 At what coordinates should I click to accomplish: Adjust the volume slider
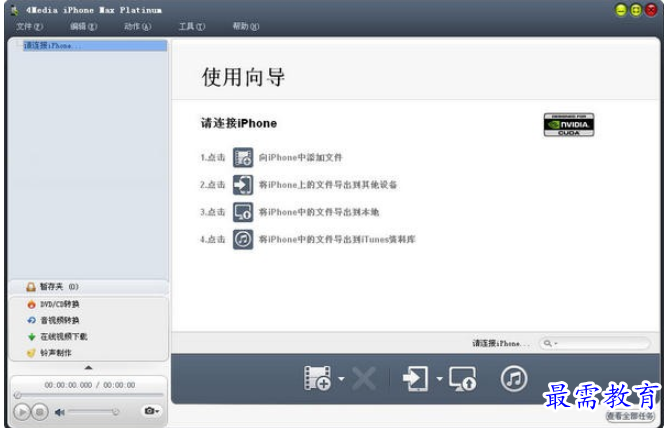[x=94, y=411]
